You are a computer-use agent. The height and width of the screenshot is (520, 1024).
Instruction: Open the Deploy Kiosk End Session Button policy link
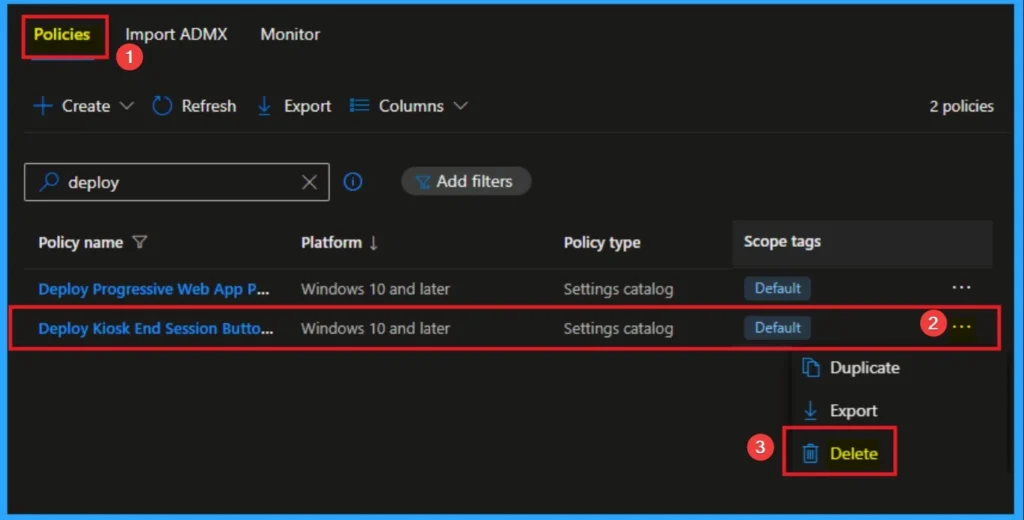point(156,328)
